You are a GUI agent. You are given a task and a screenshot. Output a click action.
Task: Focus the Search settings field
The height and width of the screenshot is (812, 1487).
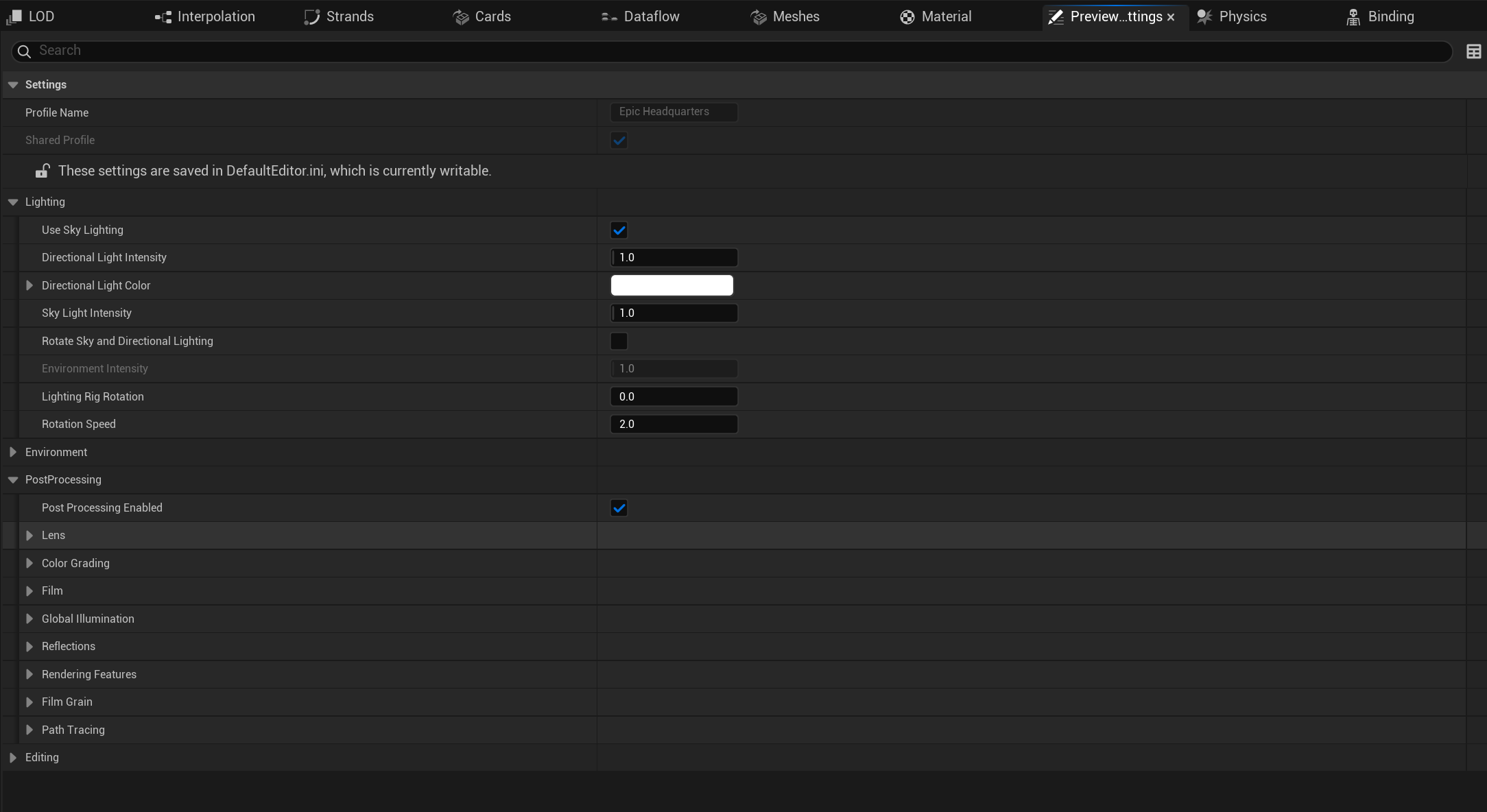click(x=732, y=51)
